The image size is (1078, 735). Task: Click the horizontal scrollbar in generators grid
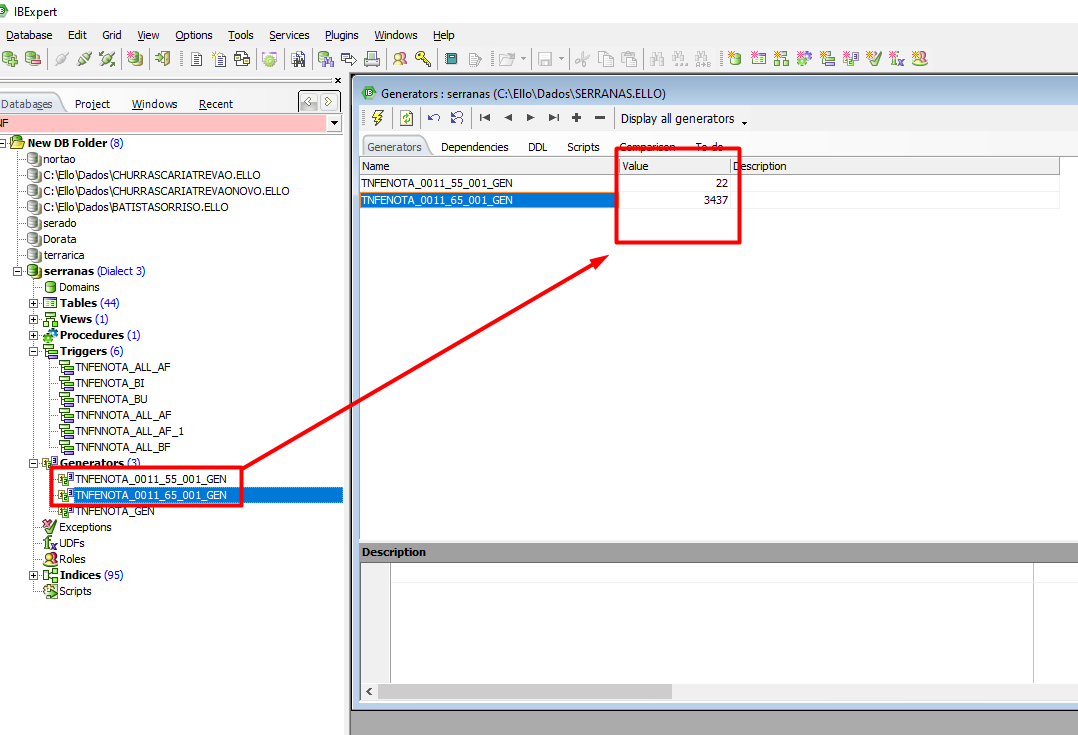[x=525, y=692]
